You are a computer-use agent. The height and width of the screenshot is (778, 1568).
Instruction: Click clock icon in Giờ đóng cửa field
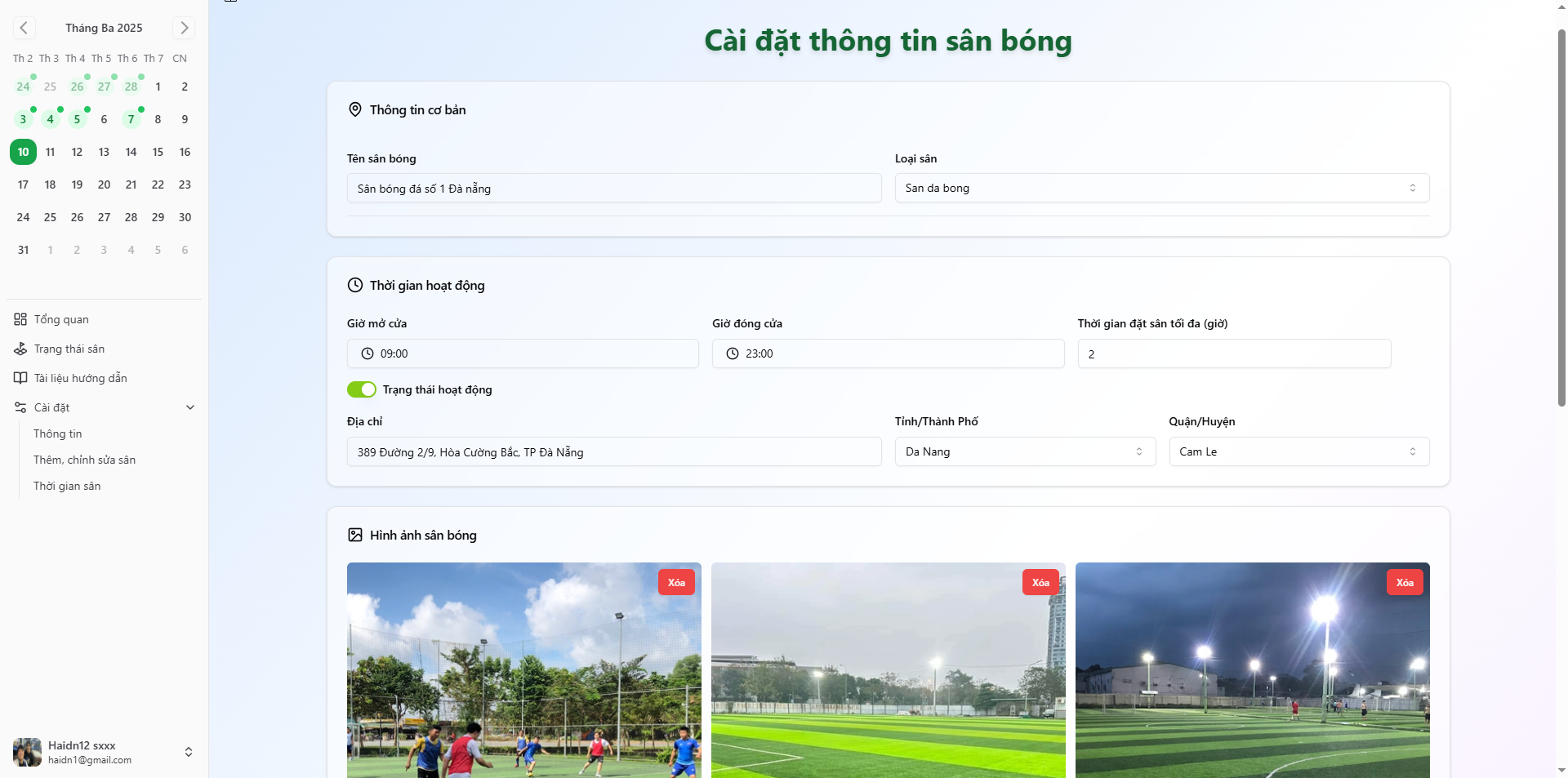click(x=733, y=353)
